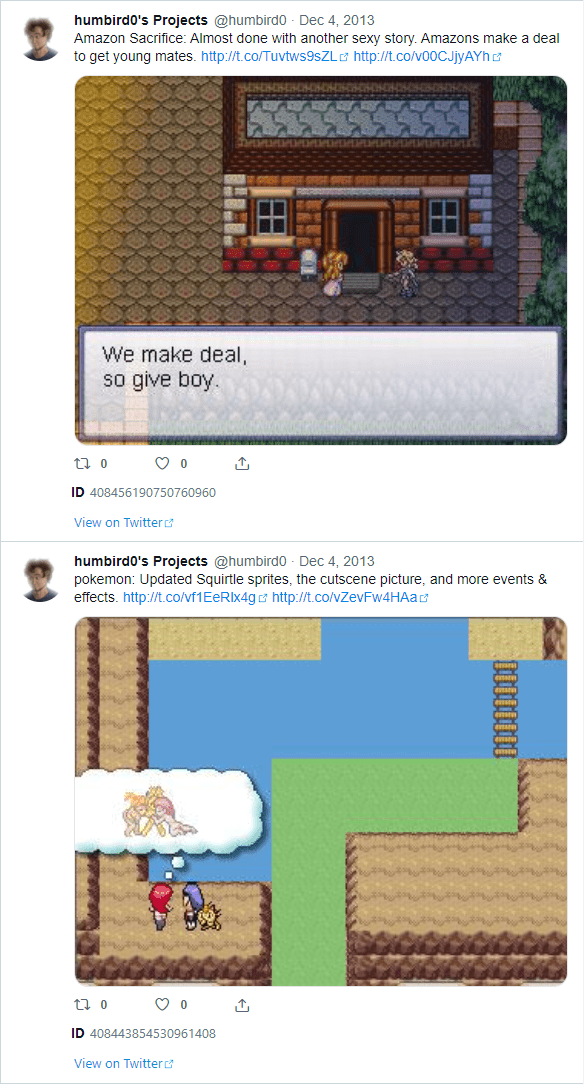Click share icon under Amazon Sacrifice tweet
This screenshot has width=584, height=1084.
242,463
